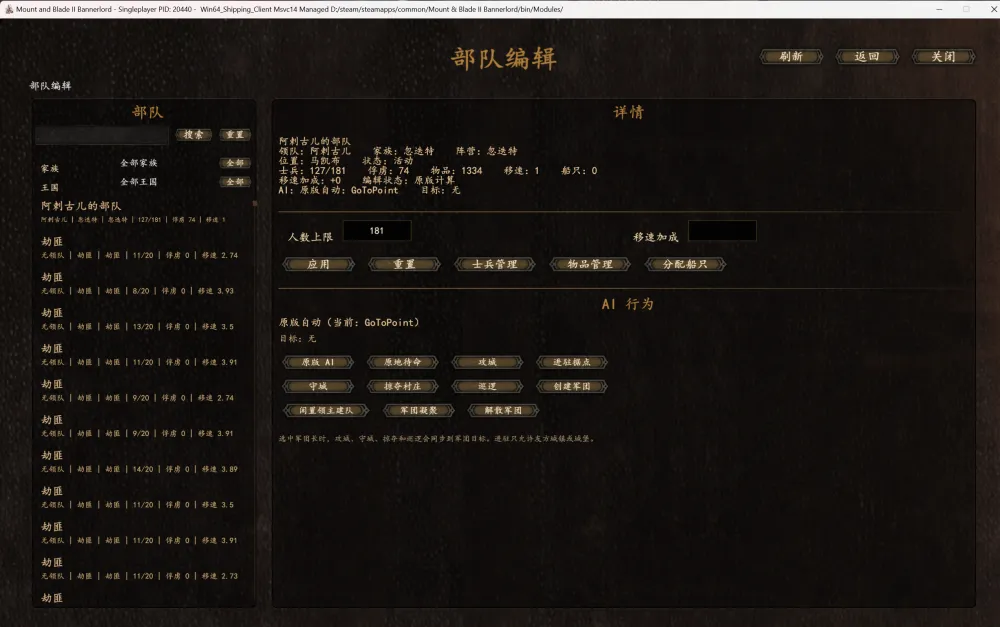Image resolution: width=1000 pixels, height=627 pixels.
Task: Click the empty 移速加成 input field
Action: 722,231
